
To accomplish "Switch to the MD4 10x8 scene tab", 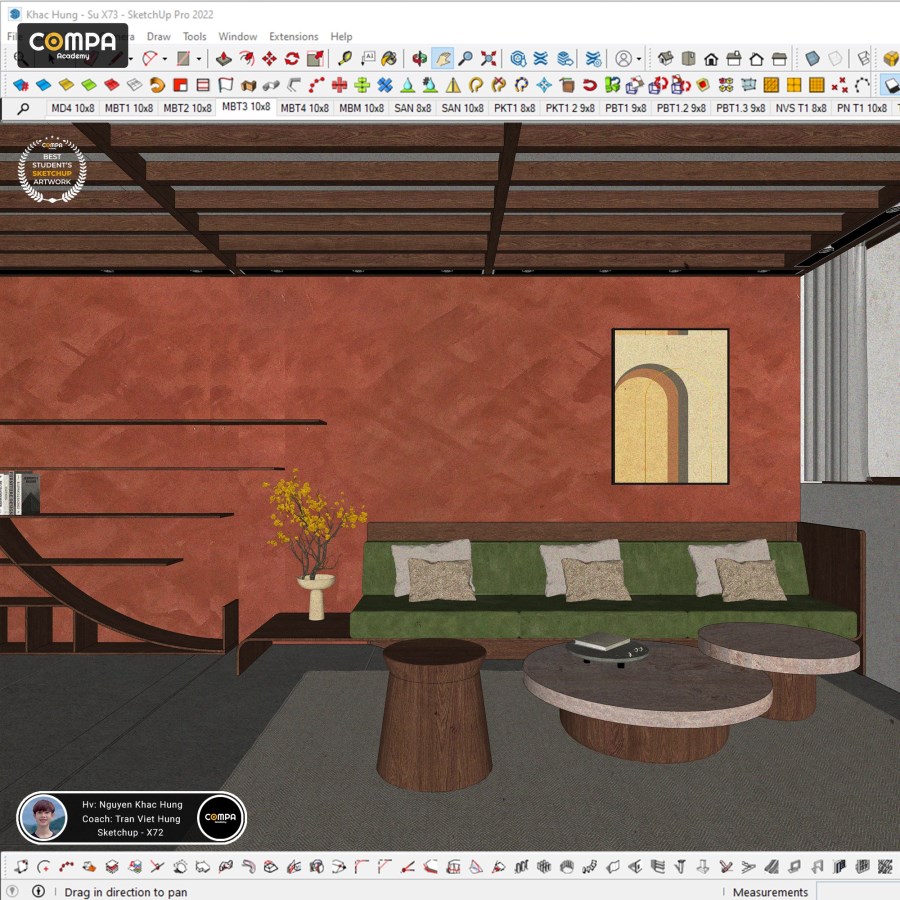I will click(73, 108).
